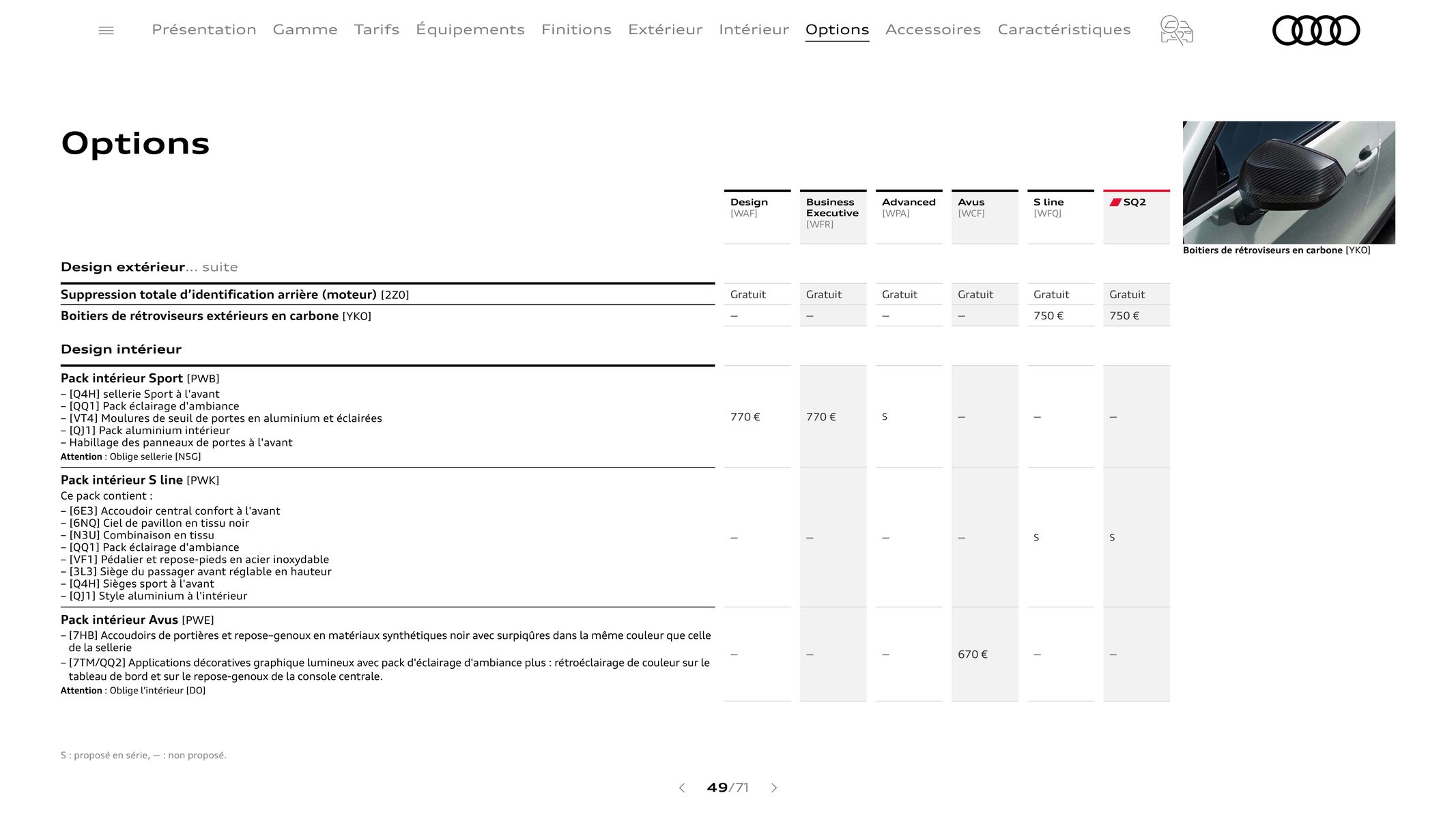Image resolution: width=1456 pixels, height=819 pixels.
Task: Switch to the Tarifs tab
Action: [377, 29]
